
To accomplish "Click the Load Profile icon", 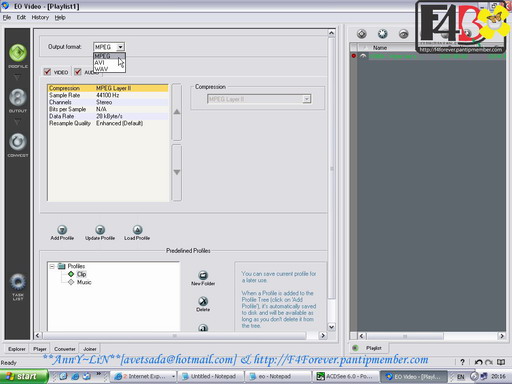I will pos(137,230).
